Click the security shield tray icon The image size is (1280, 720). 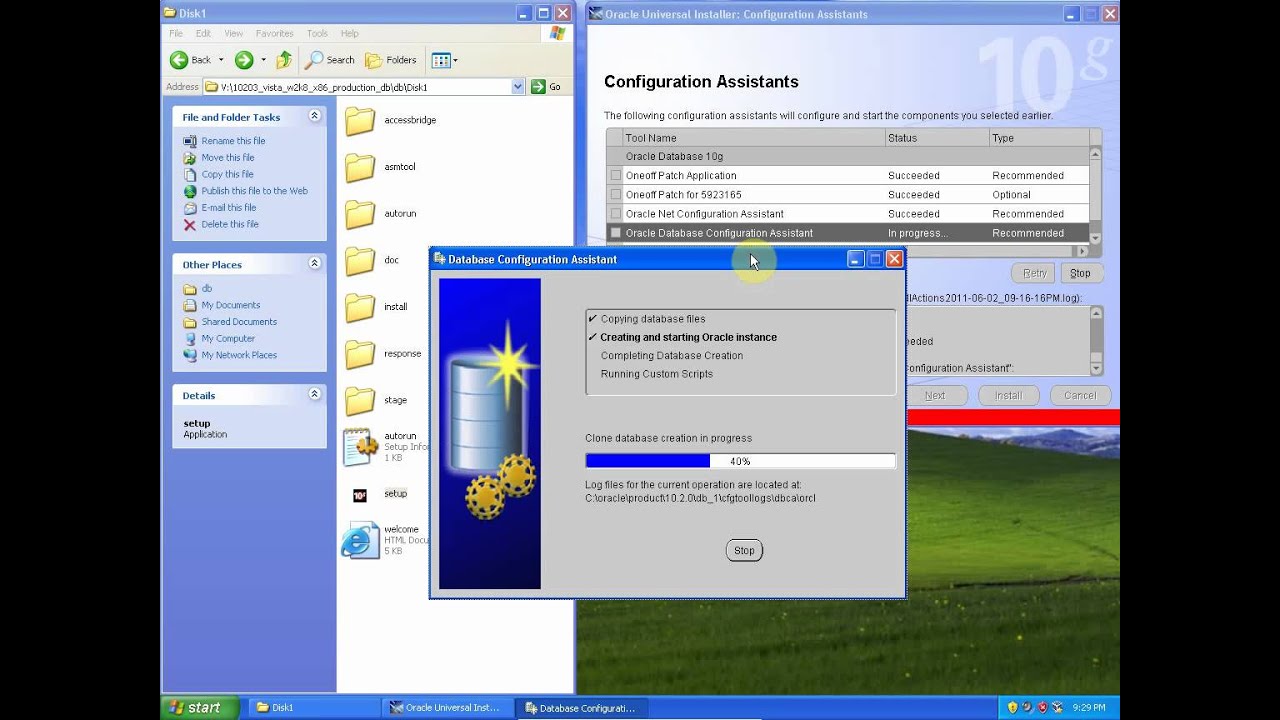[1012, 708]
